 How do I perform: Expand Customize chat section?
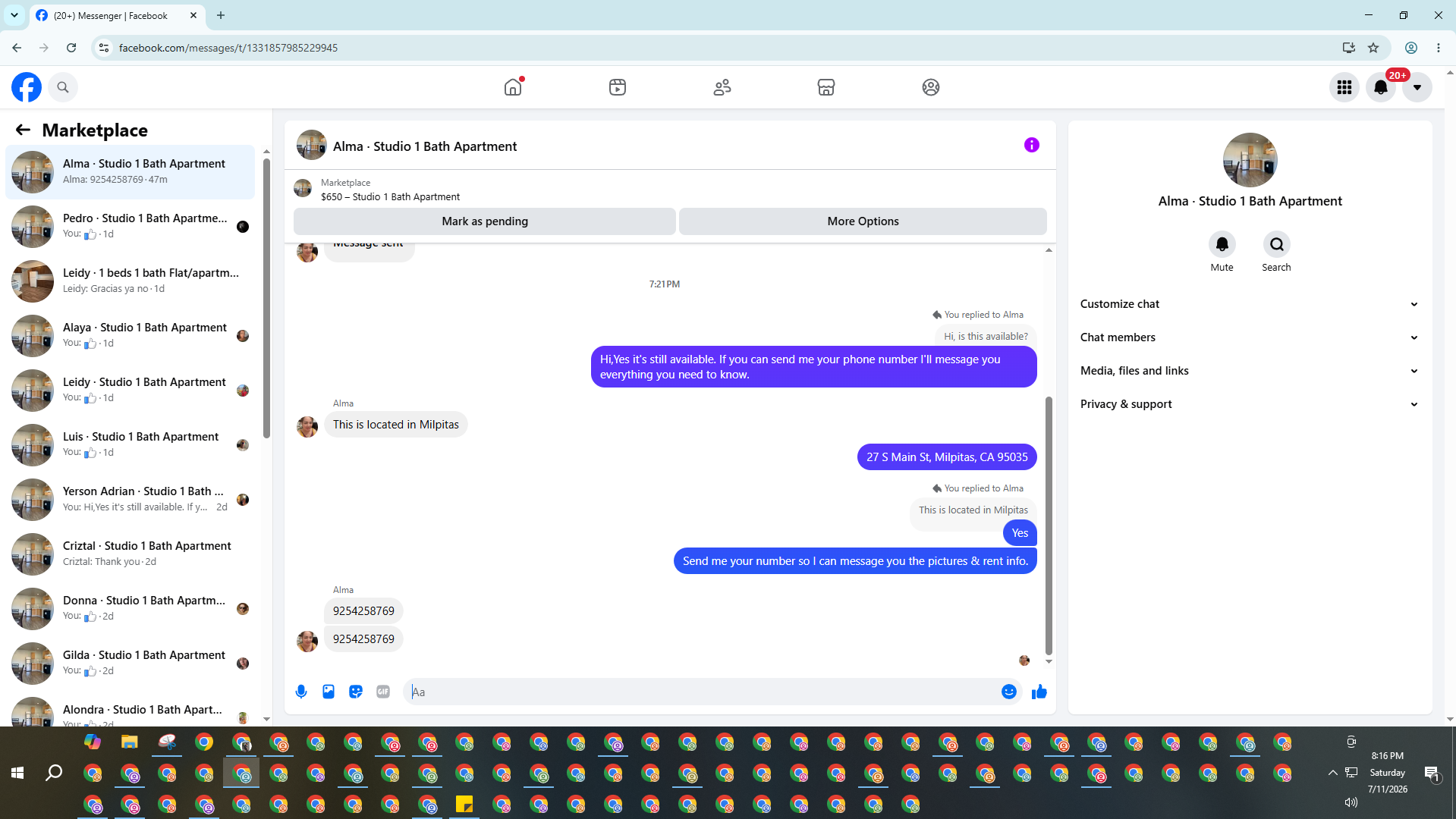point(1250,304)
